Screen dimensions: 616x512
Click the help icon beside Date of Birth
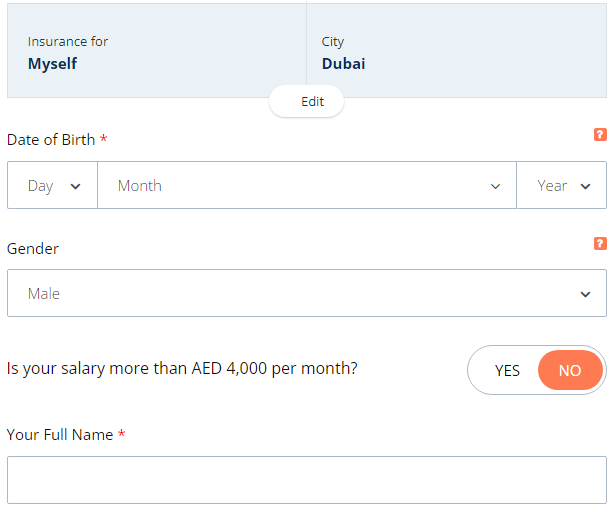click(x=600, y=134)
